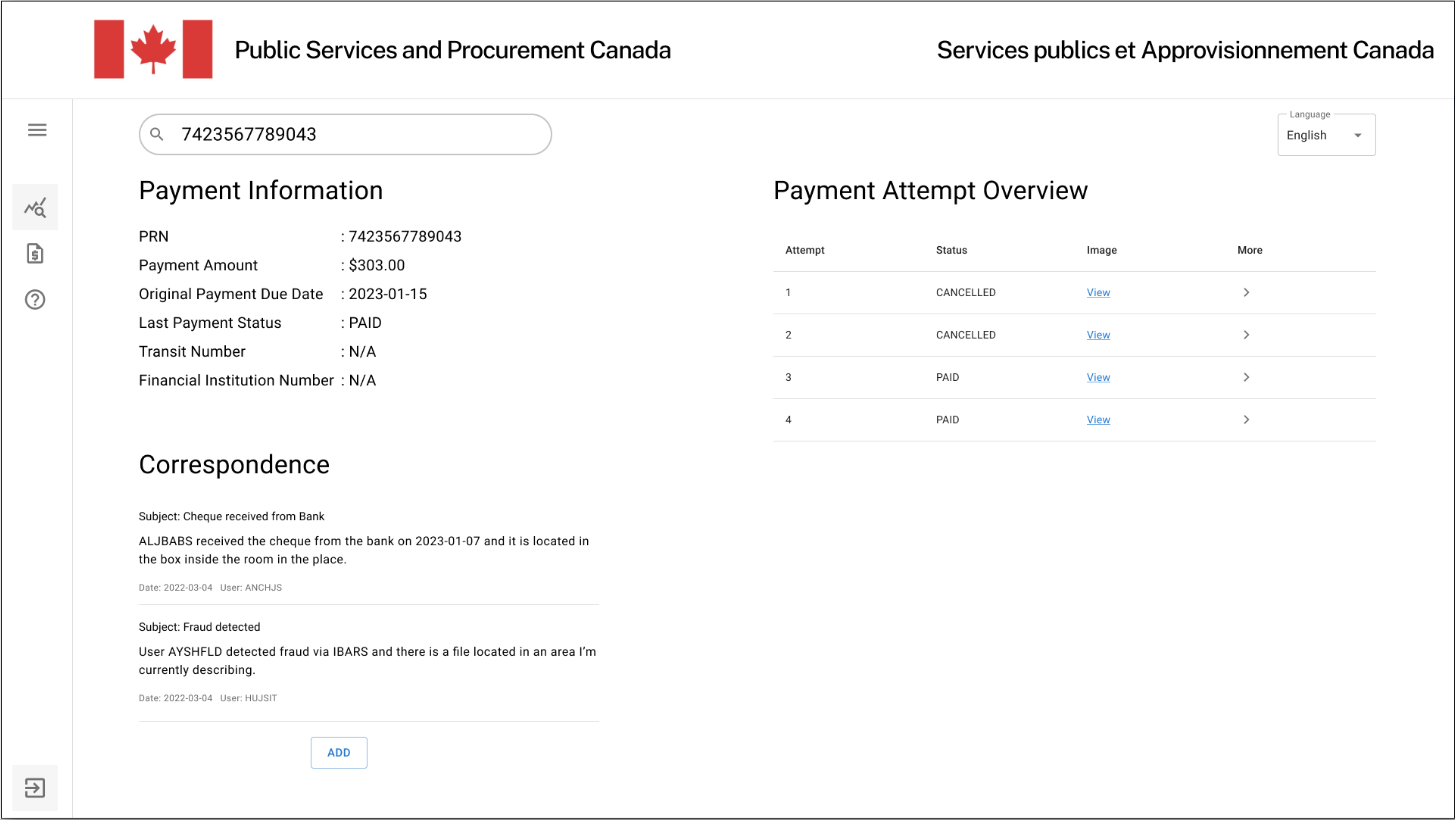Click the payment amount $303.00

coord(377,265)
